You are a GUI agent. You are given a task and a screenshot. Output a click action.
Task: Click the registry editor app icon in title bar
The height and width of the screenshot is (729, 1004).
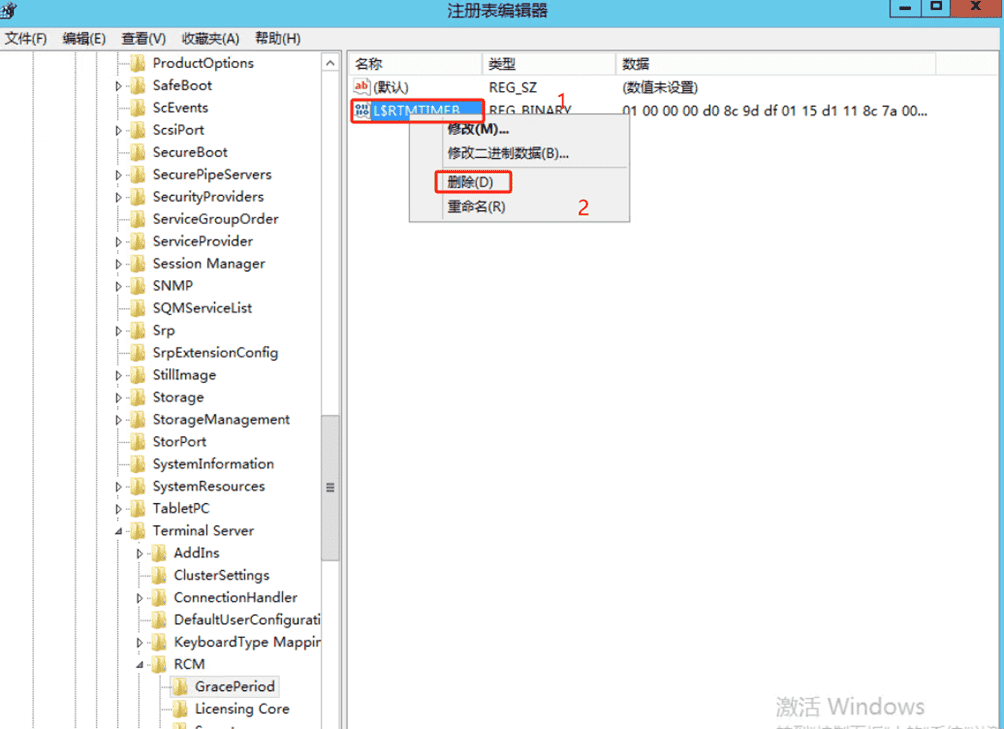tap(8, 10)
